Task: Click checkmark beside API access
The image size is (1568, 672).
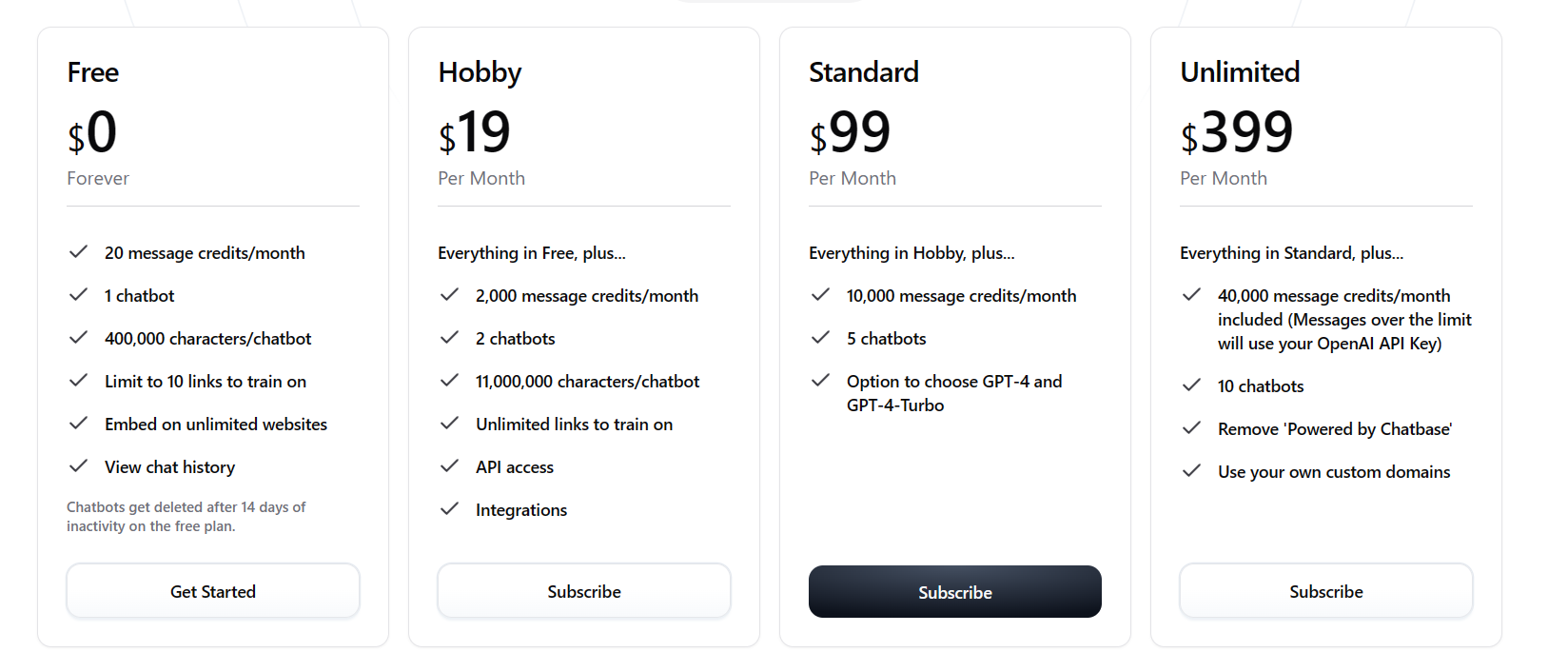Action: [x=449, y=466]
